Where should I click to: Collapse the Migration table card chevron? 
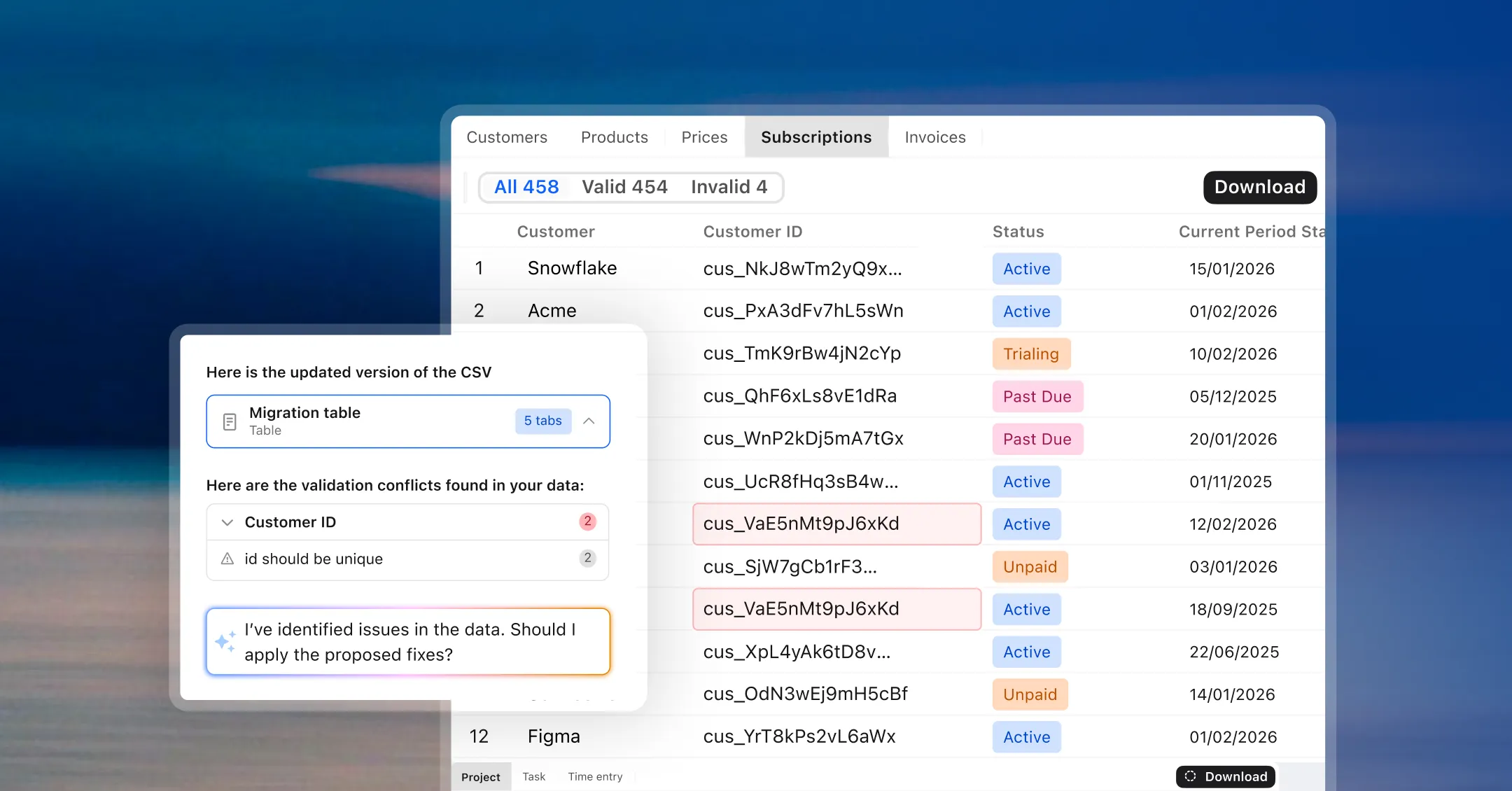pos(589,421)
